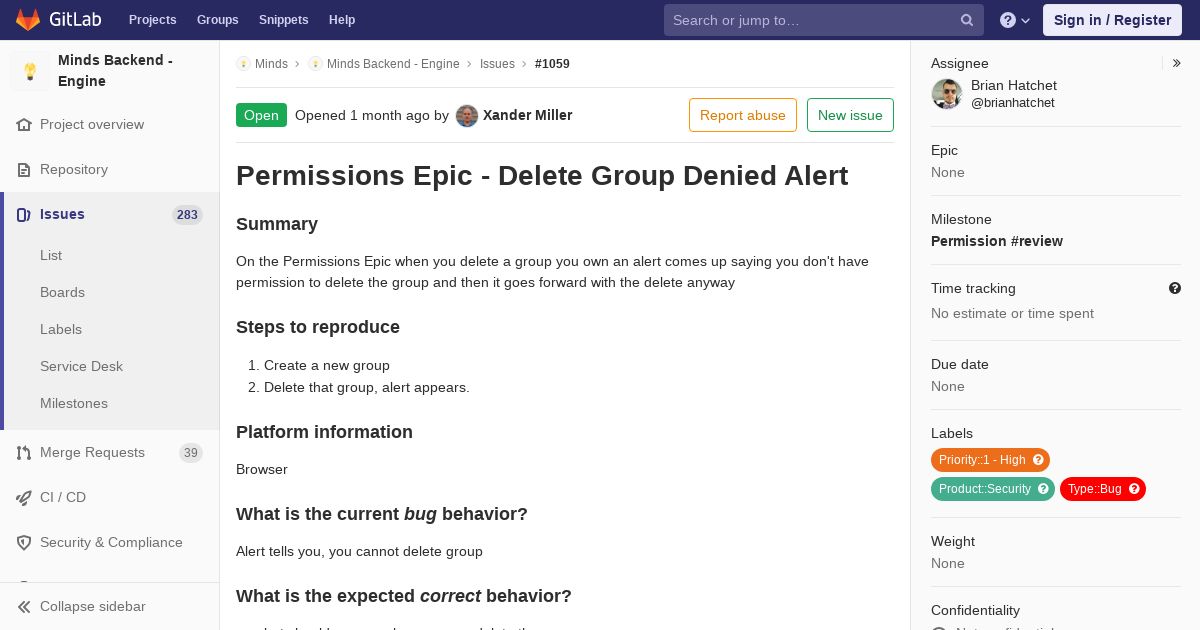Click Brian Hatchet's assignee avatar
This screenshot has width=1200, height=630.
[947, 94]
